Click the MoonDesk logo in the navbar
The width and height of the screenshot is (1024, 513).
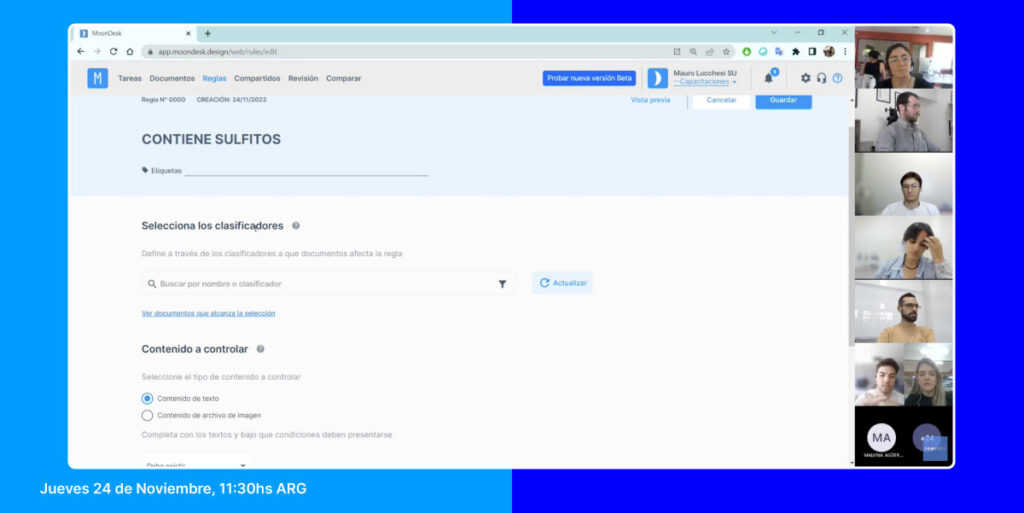pyautogui.click(x=97, y=78)
